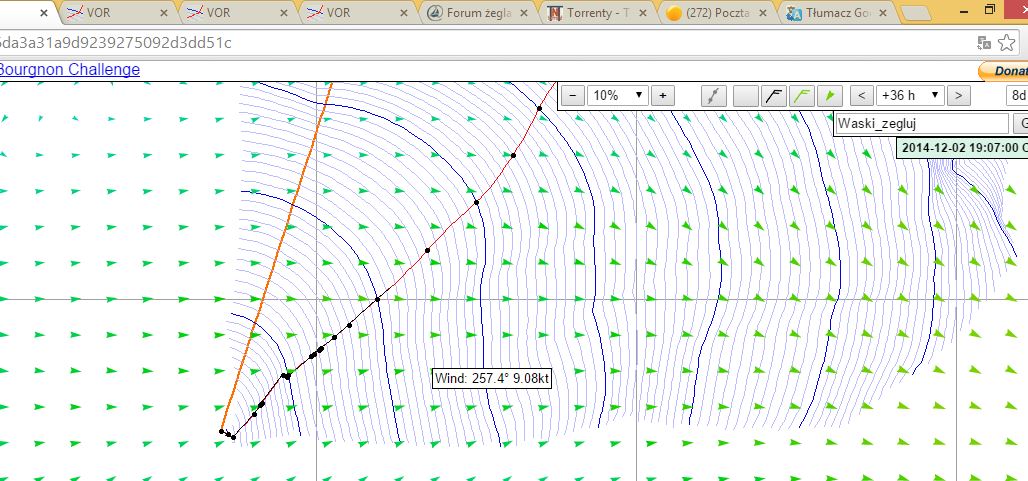Bookmark page with the star icon

coord(1006,43)
